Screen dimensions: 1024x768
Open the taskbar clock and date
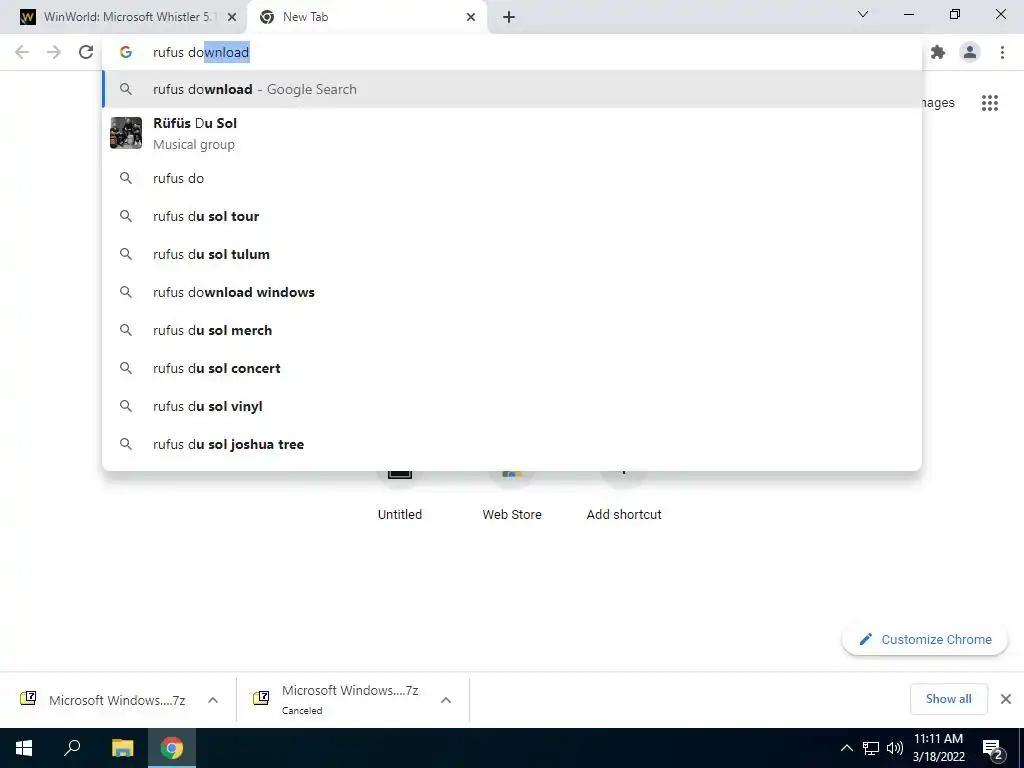[938, 748]
